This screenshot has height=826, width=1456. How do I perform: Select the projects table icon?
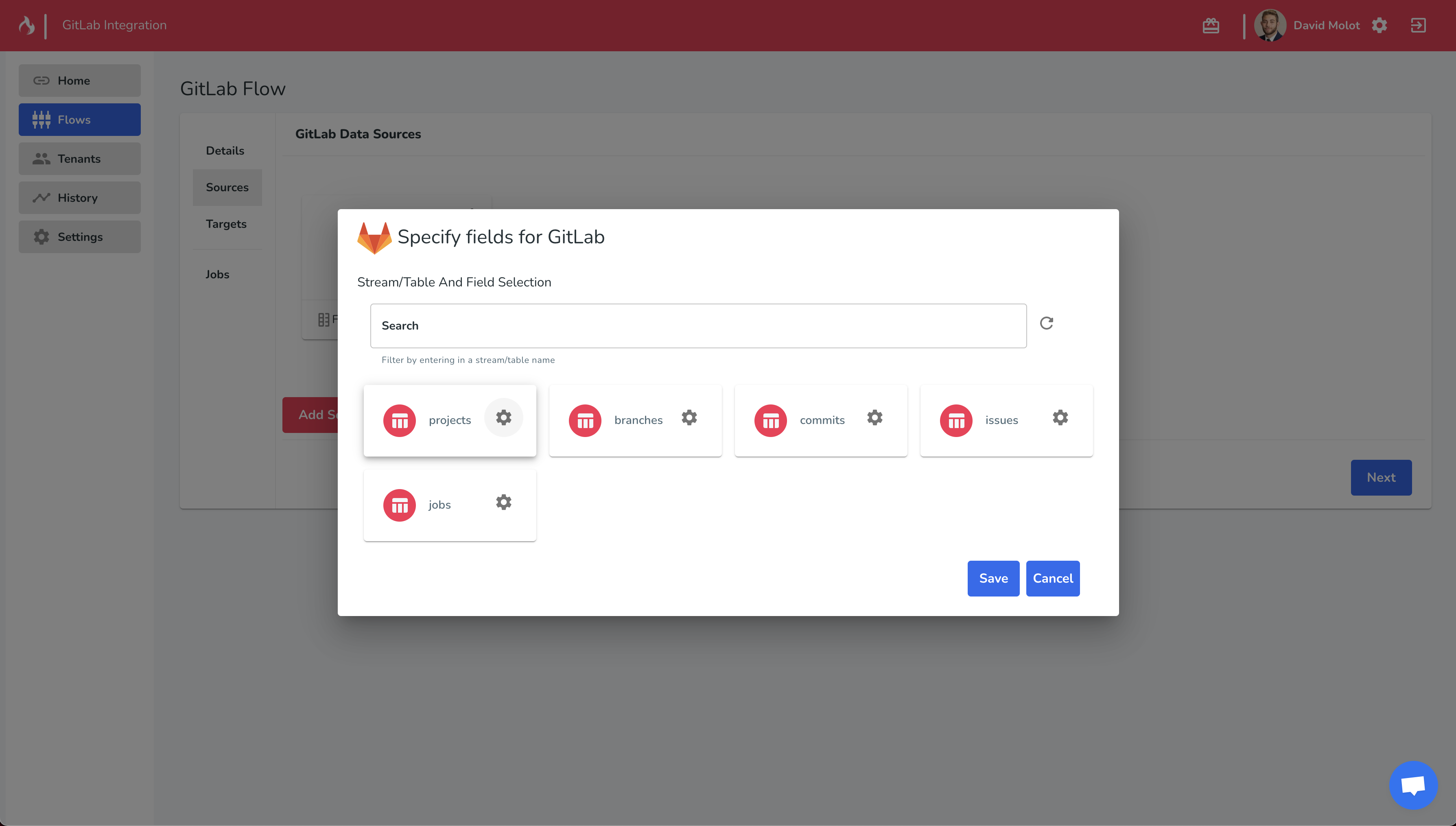point(399,420)
